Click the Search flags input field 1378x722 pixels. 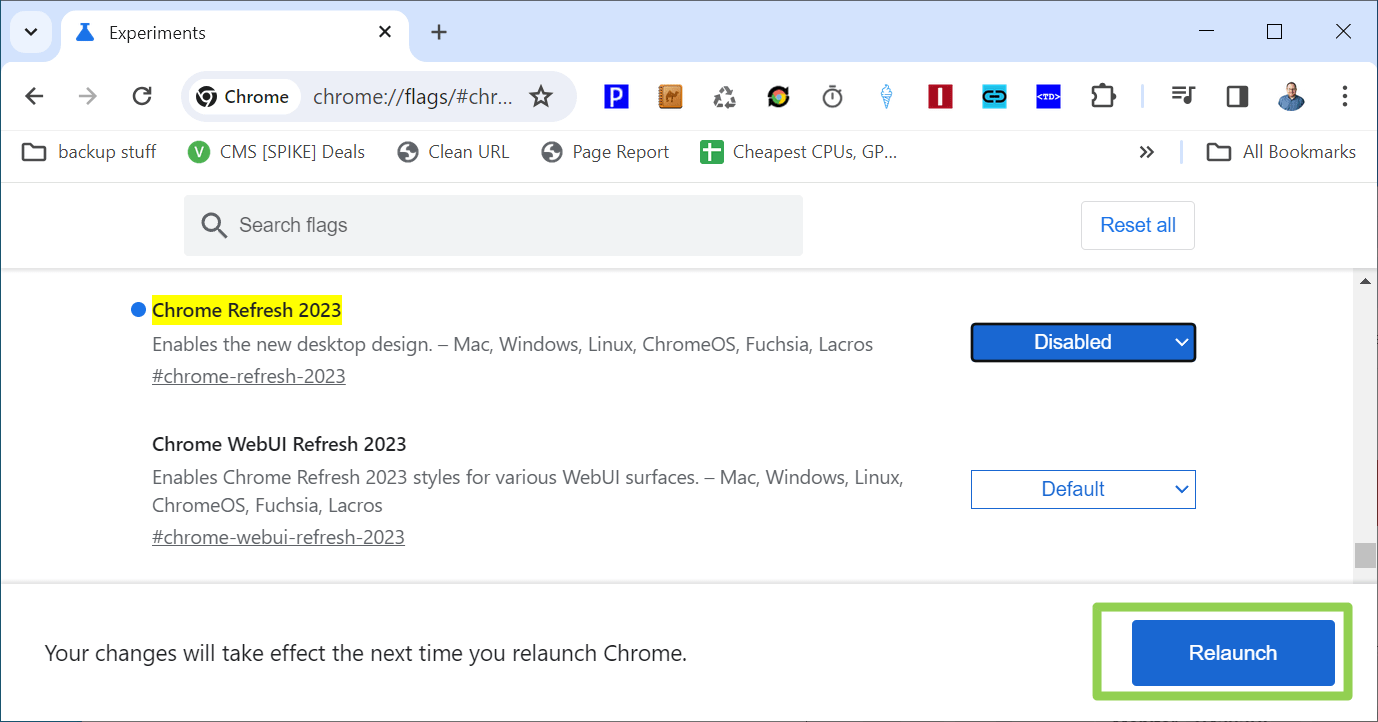click(x=493, y=225)
